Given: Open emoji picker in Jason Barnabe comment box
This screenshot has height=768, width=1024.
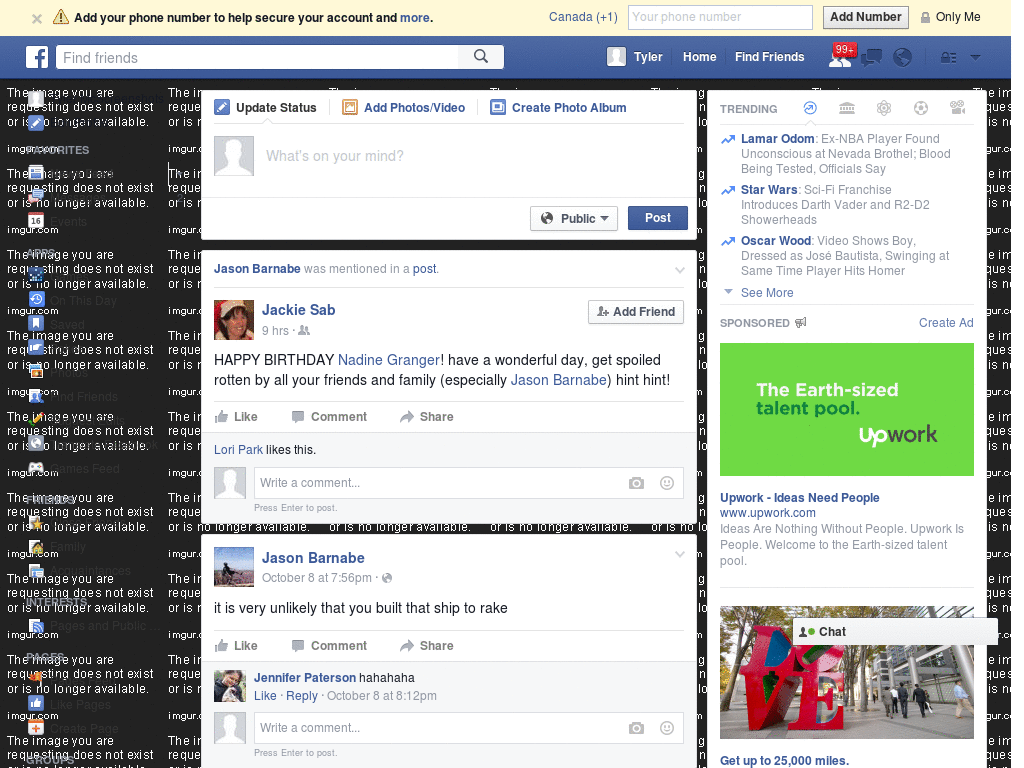Looking at the screenshot, I should (x=667, y=728).
